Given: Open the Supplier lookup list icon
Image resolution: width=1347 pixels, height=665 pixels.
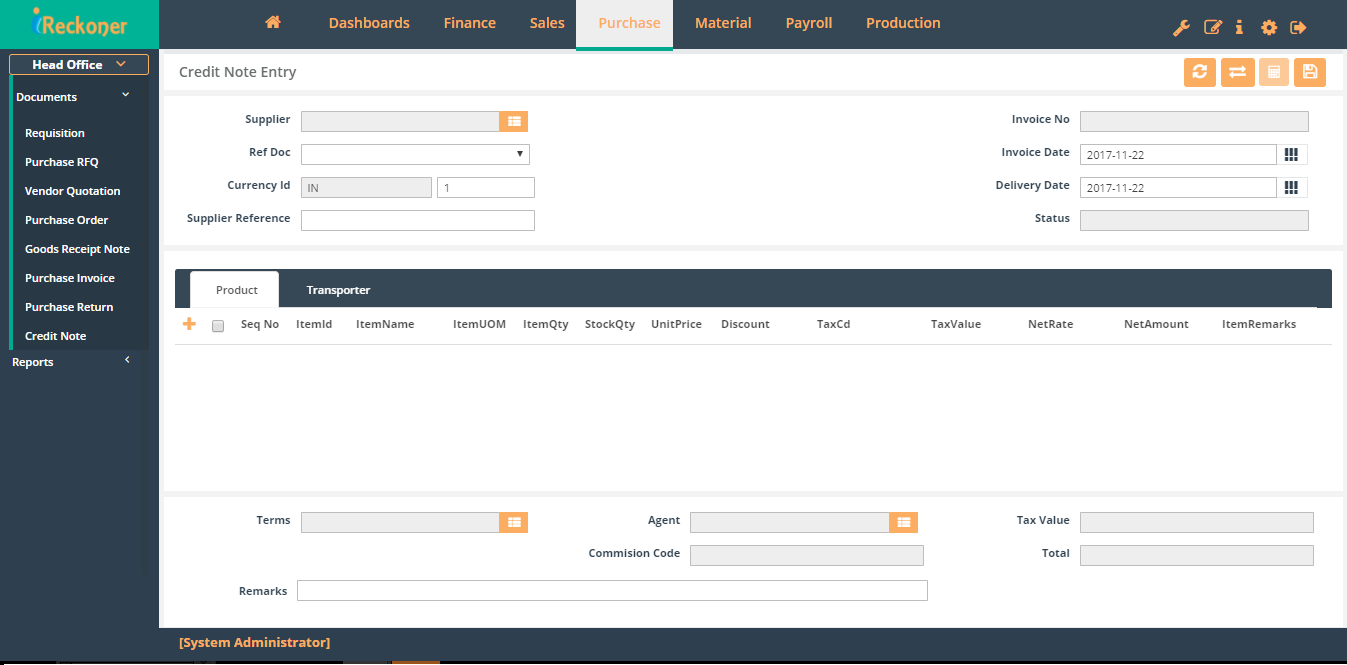Looking at the screenshot, I should click(x=514, y=121).
